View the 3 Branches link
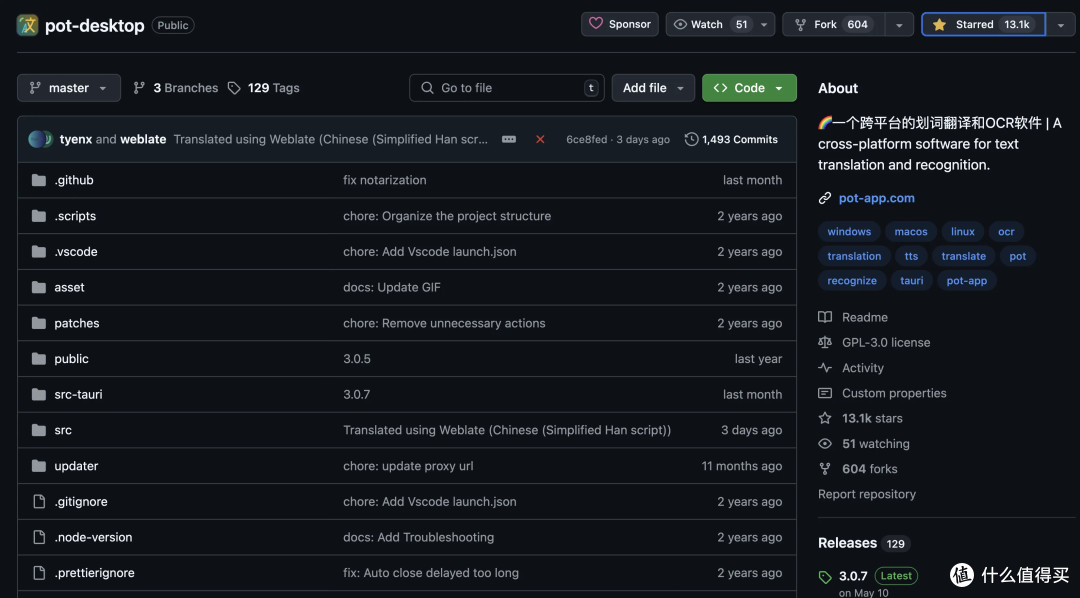Viewport: 1080px width, 598px height. (x=176, y=87)
